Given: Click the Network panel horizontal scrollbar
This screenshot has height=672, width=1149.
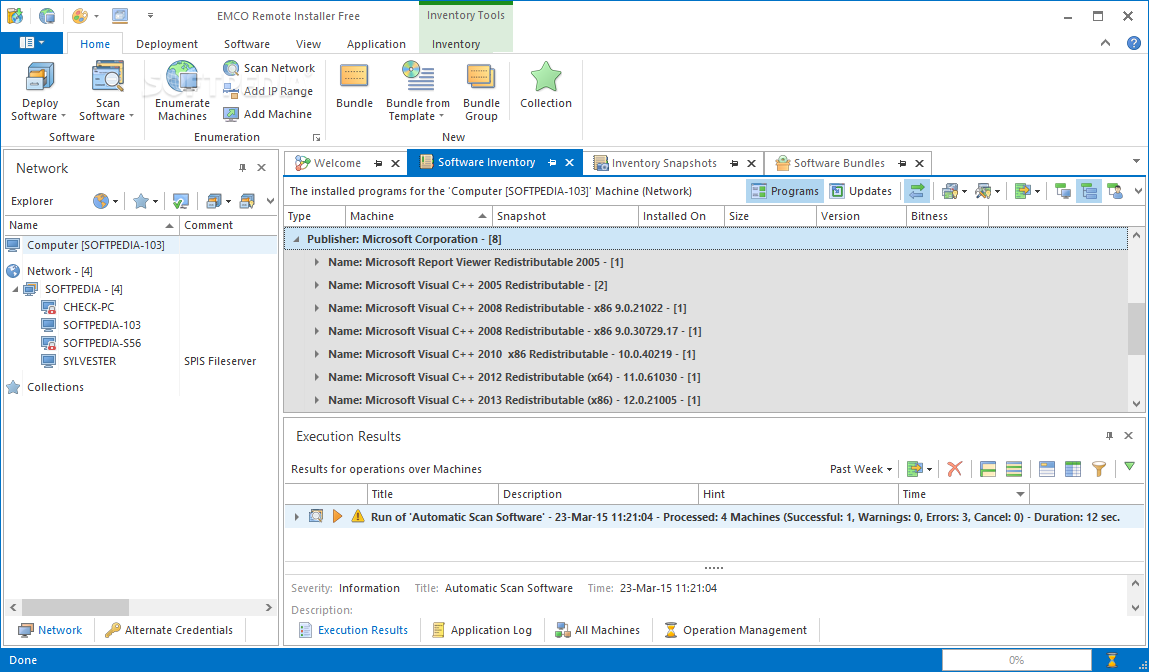Looking at the screenshot, I should point(75,608).
